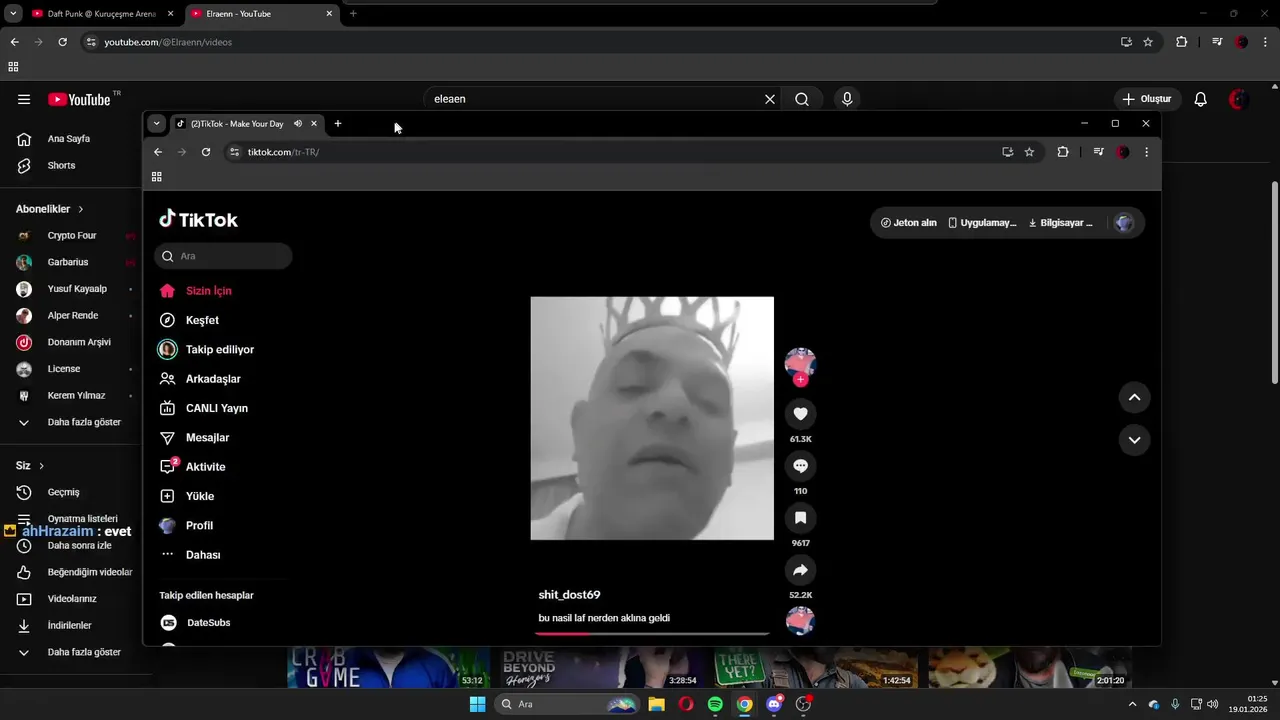Show hidden icons in the system tray
The image size is (1280, 720).
[x=1132, y=704]
